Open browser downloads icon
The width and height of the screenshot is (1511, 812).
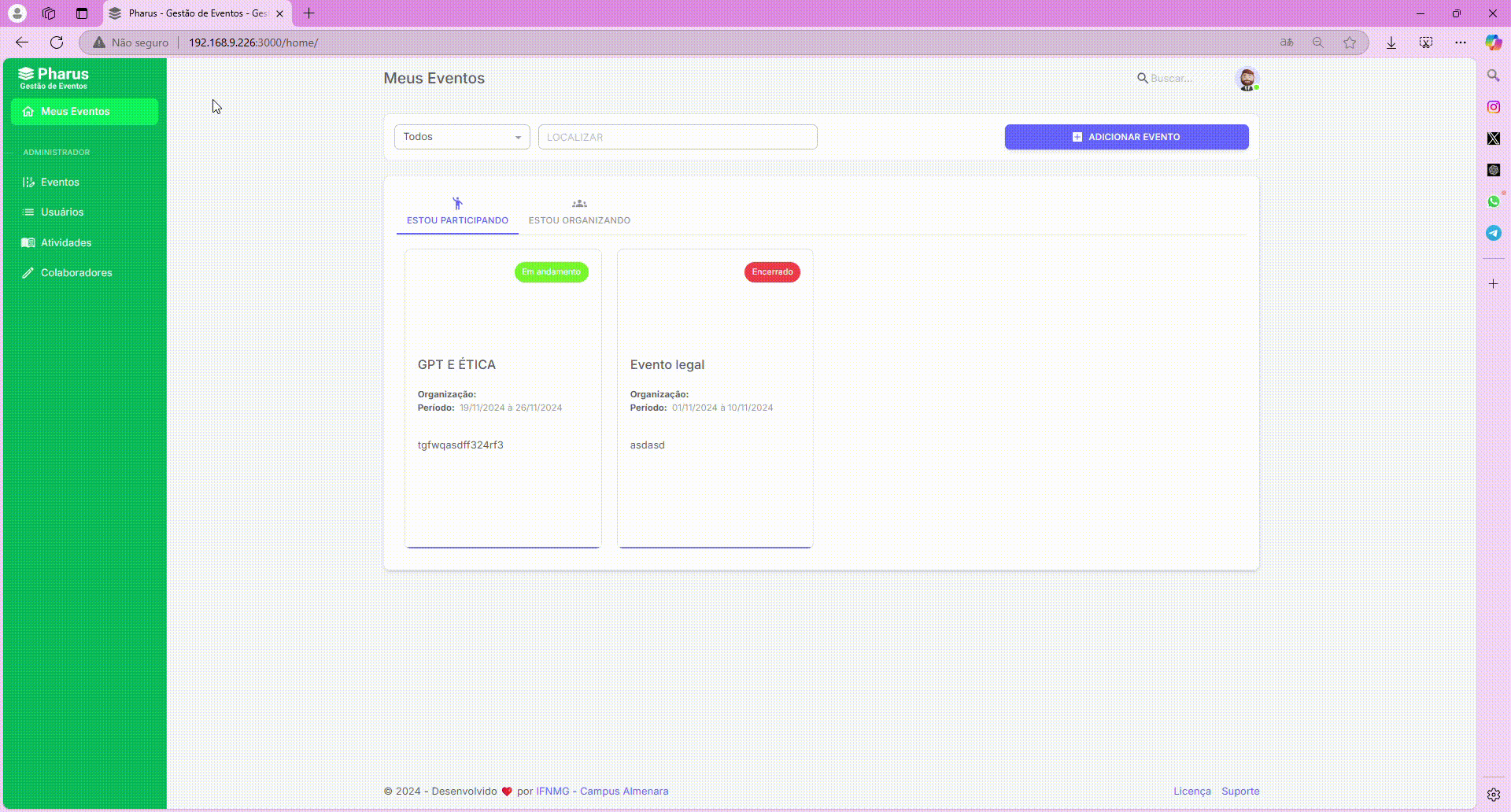coord(1391,42)
